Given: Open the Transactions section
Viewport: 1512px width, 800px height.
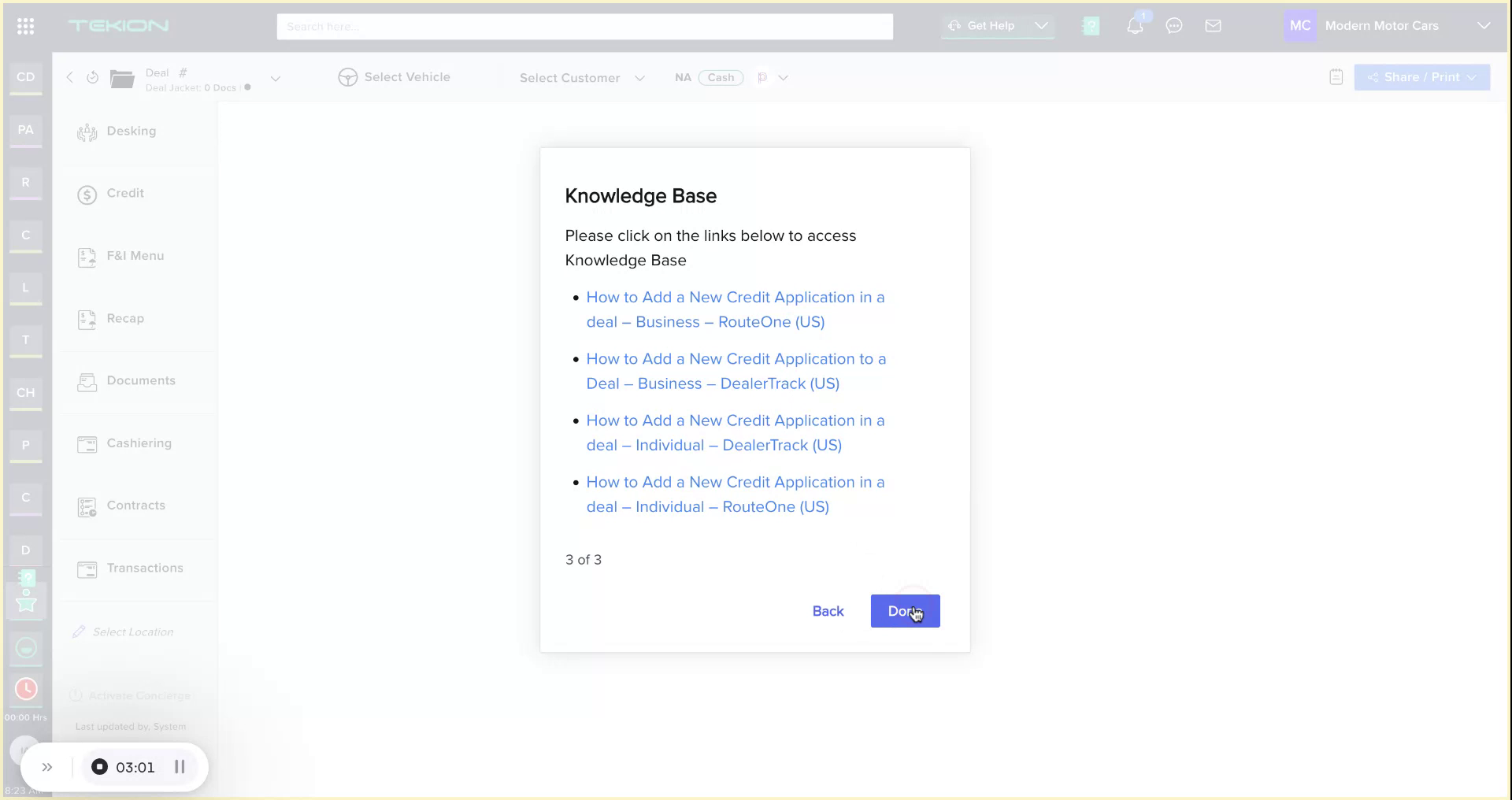Looking at the screenshot, I should 145,568.
